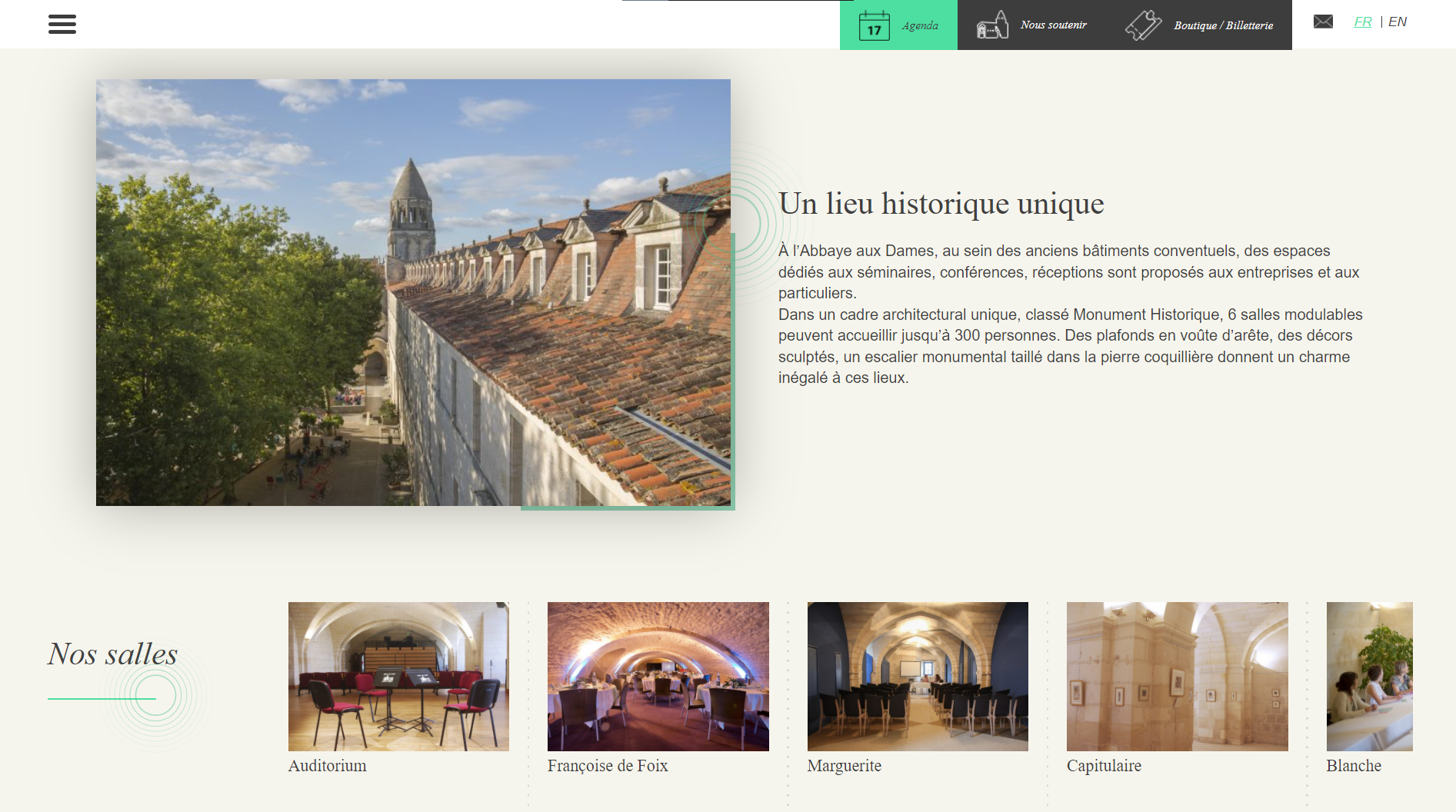Switch language to FR
The image size is (1456, 812).
pos(1363,22)
